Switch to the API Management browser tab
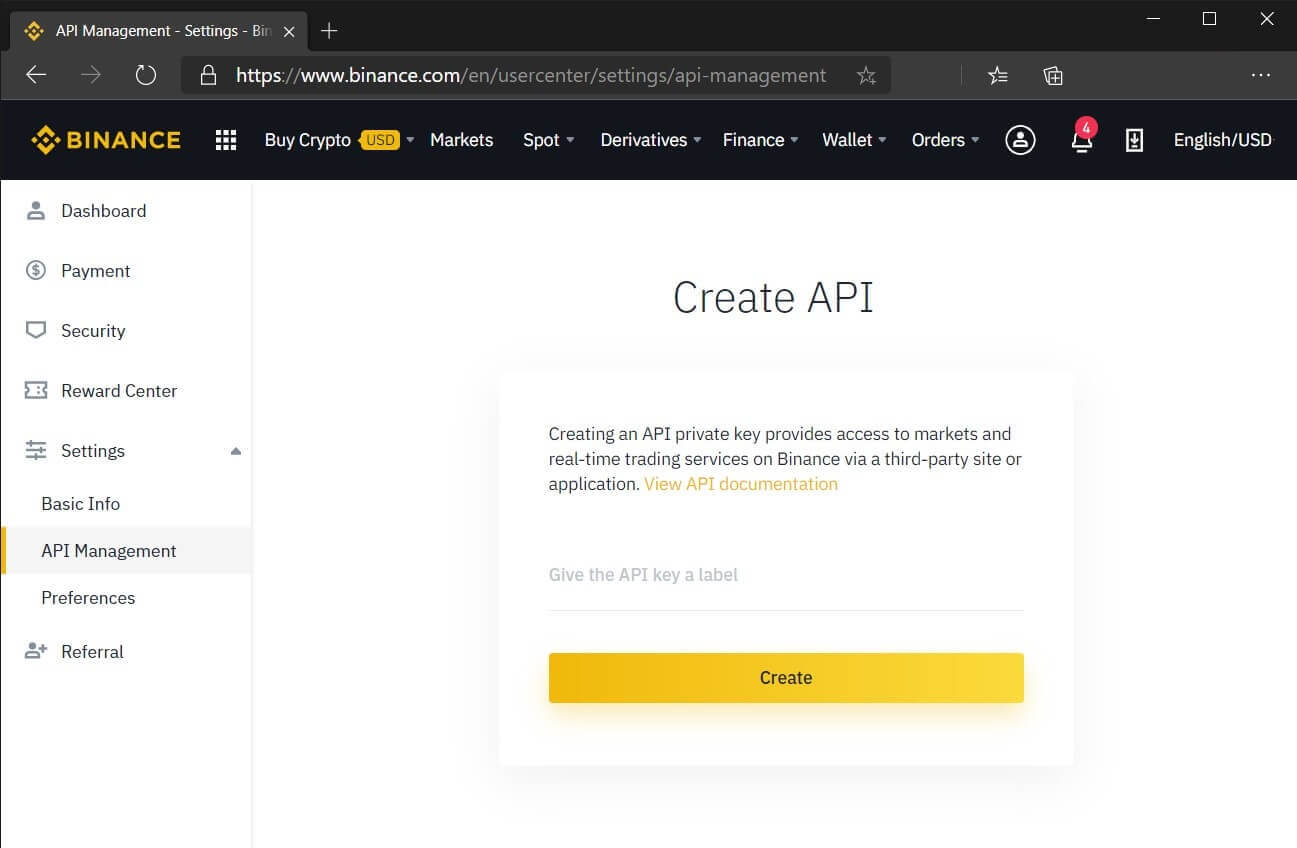The width and height of the screenshot is (1297, 848). (150, 30)
